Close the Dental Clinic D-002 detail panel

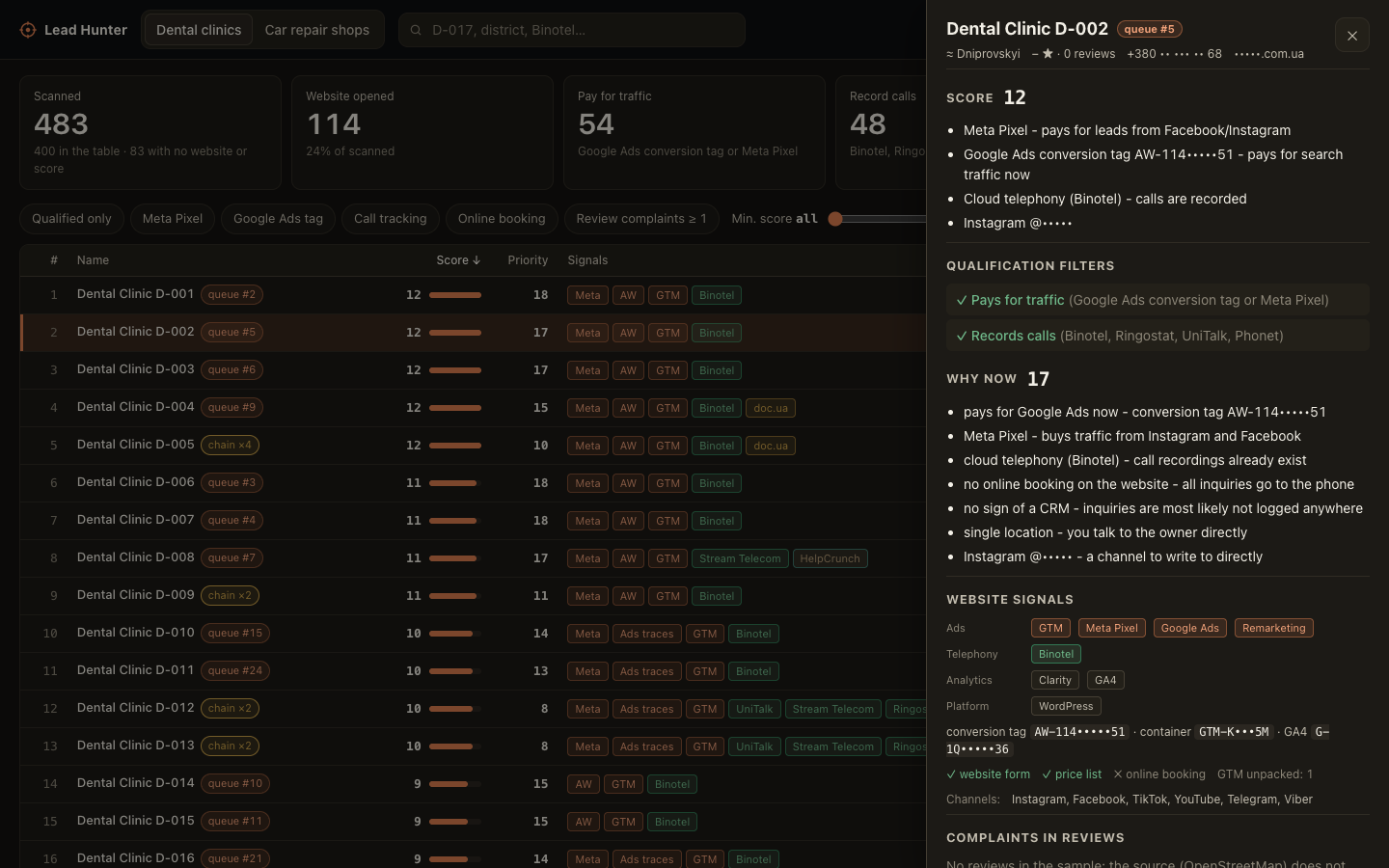click(x=1352, y=36)
